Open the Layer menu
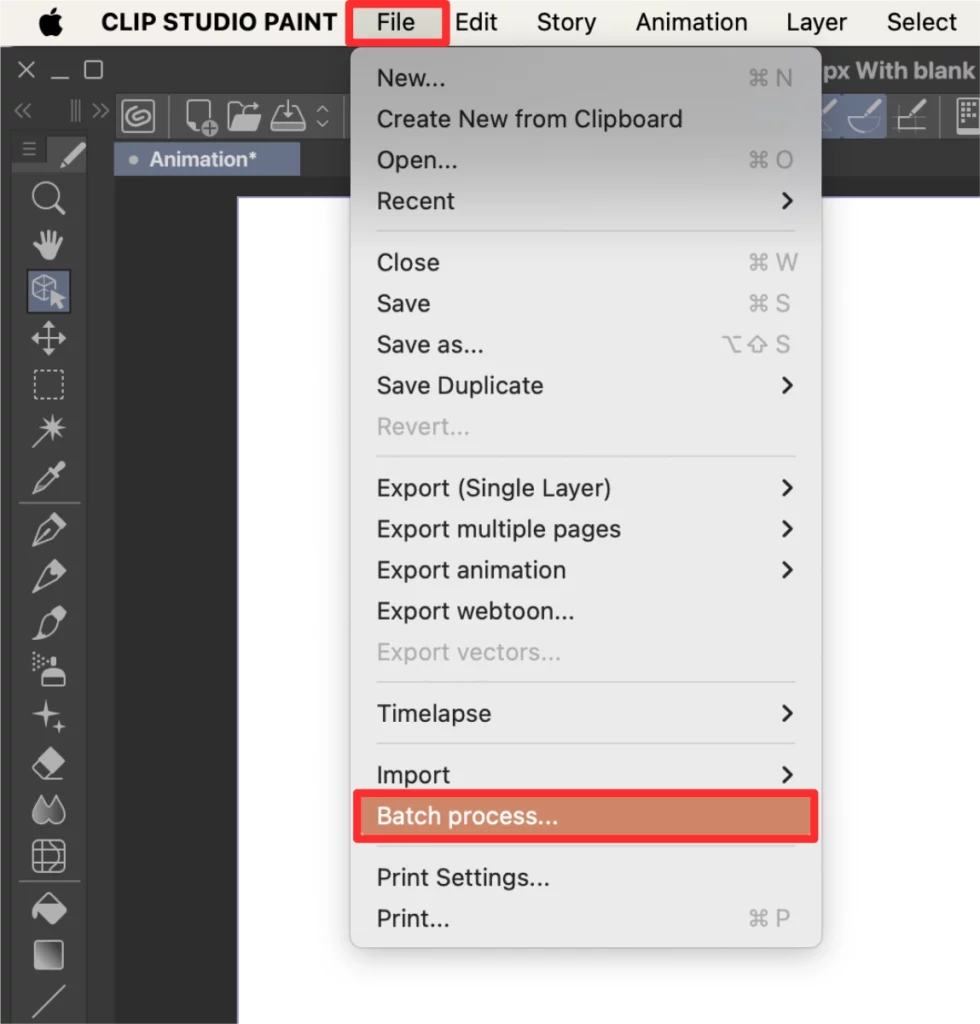 tap(816, 22)
